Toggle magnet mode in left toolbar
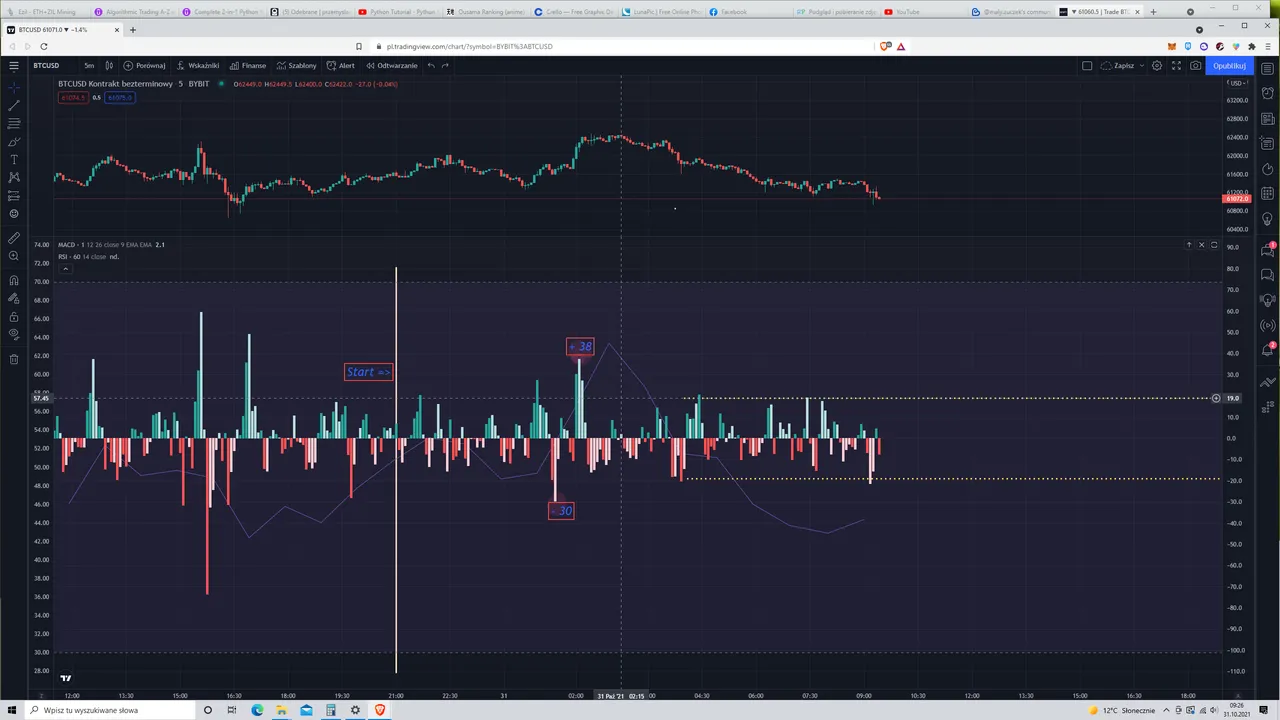 pos(14,280)
